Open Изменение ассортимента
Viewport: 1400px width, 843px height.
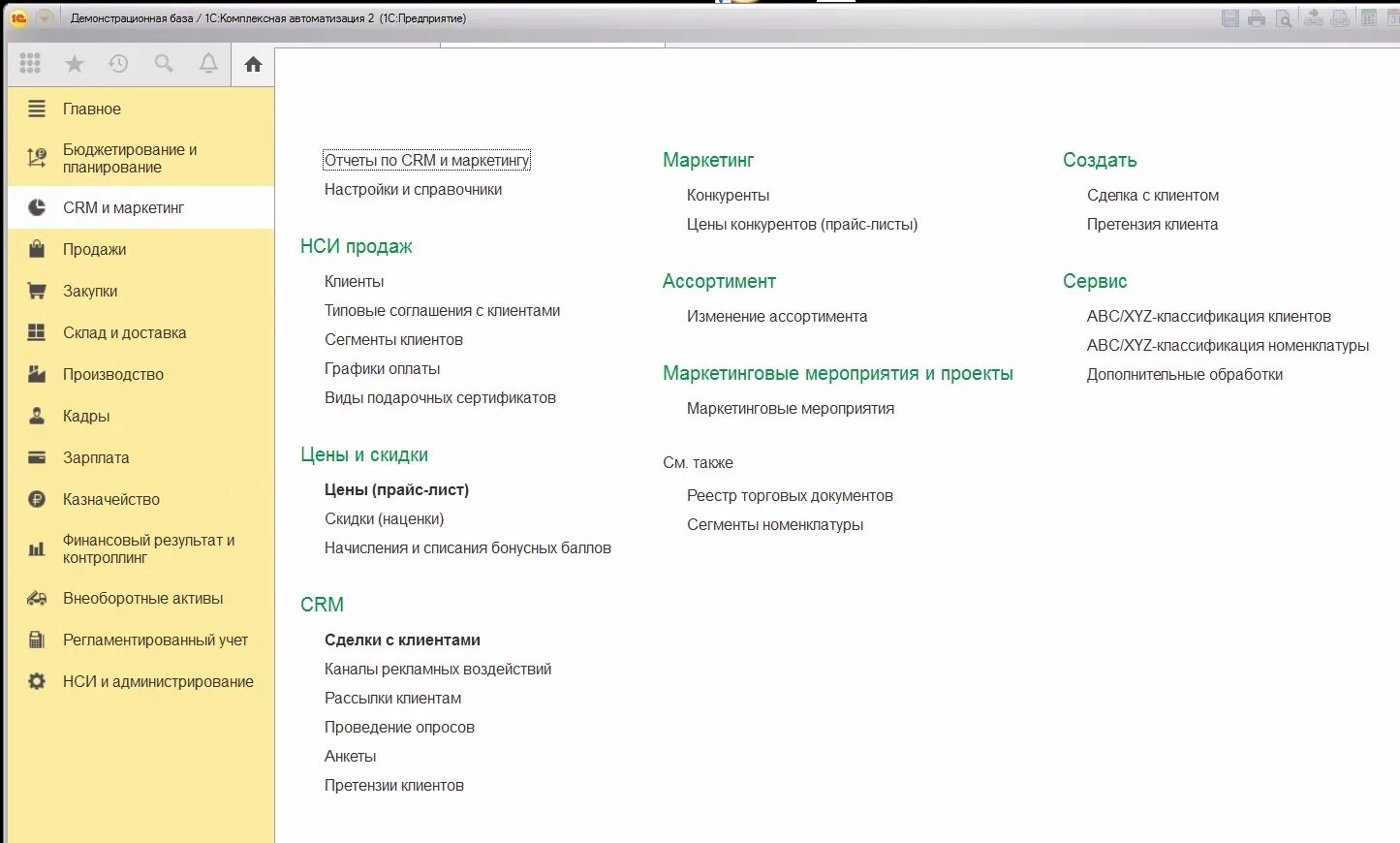tap(777, 316)
